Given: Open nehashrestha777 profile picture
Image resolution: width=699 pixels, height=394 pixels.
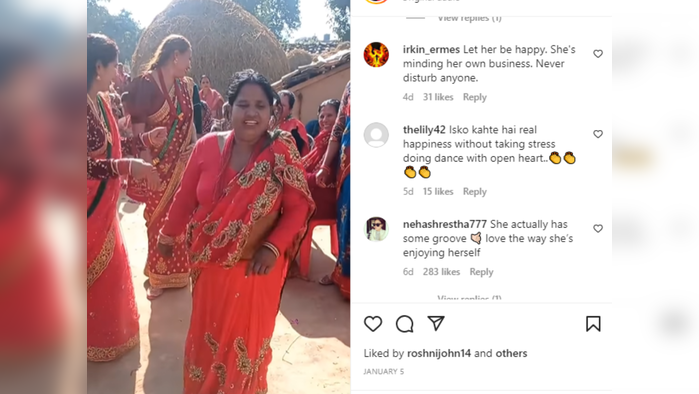Looking at the screenshot, I should pyautogui.click(x=376, y=229).
